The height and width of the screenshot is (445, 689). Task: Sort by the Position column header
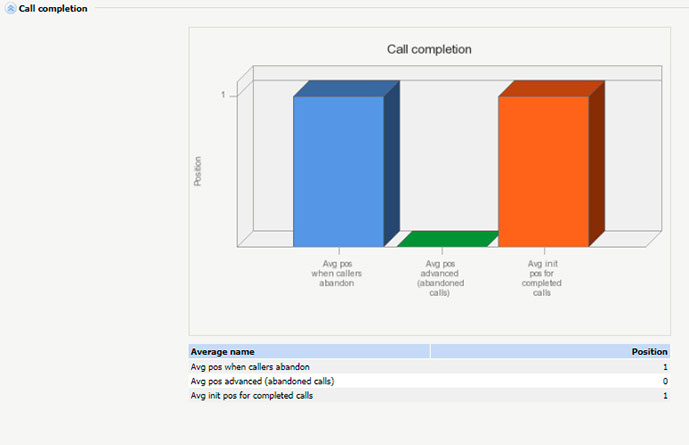tap(649, 352)
